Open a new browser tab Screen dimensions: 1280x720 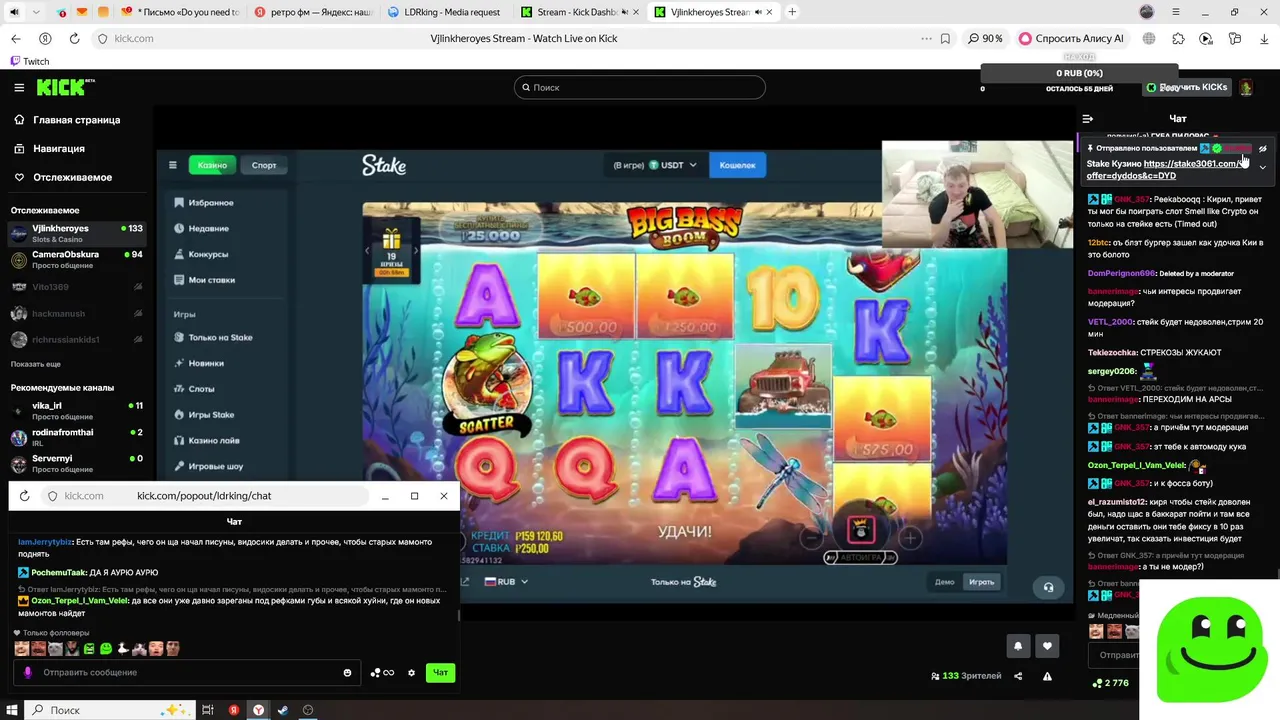(x=792, y=12)
